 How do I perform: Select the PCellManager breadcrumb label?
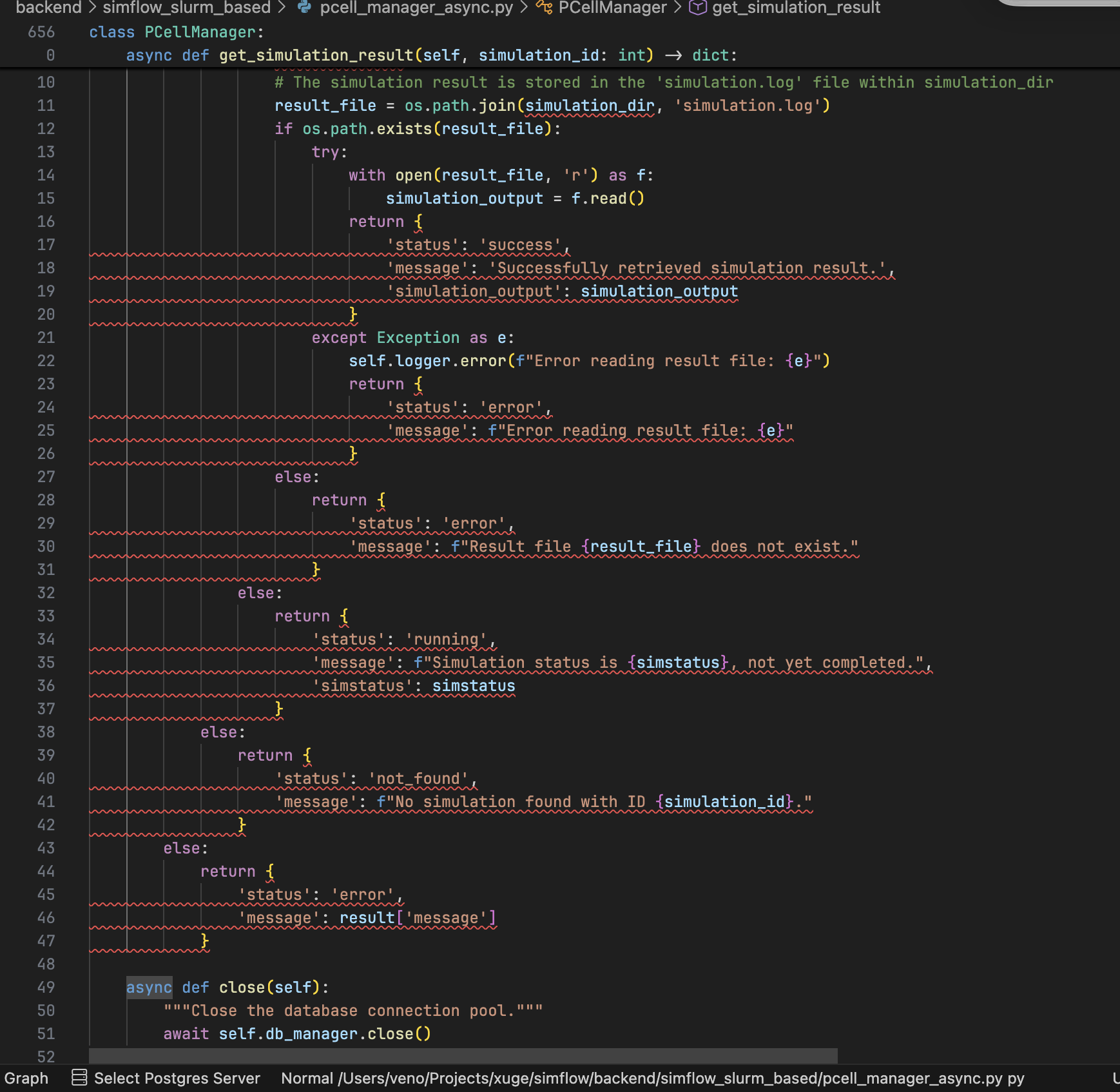pos(612,7)
